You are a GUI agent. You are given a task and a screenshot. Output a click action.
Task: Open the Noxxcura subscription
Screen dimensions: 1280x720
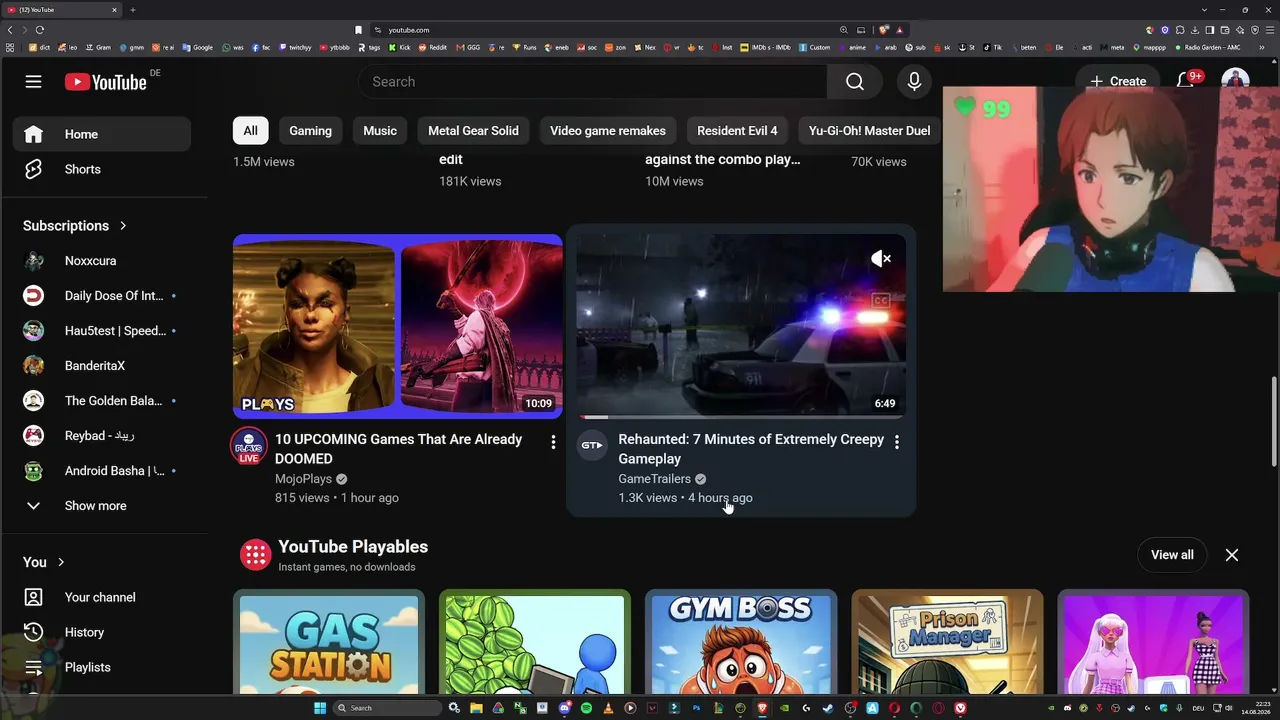point(102,261)
